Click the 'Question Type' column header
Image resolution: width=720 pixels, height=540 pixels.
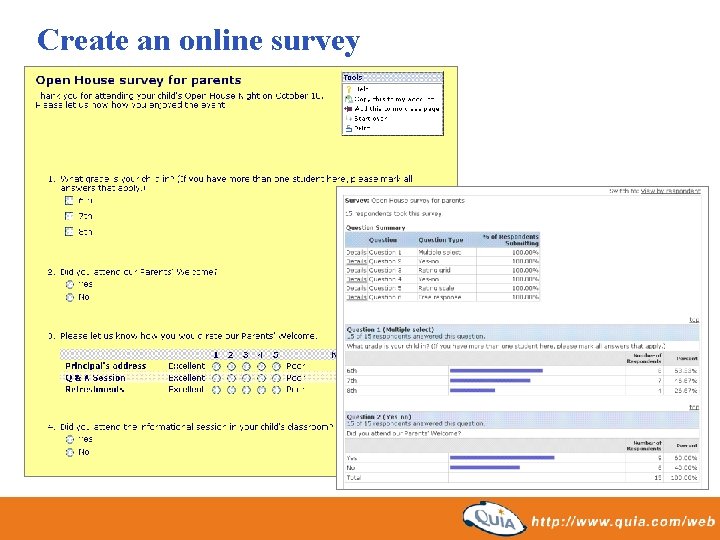pos(441,240)
